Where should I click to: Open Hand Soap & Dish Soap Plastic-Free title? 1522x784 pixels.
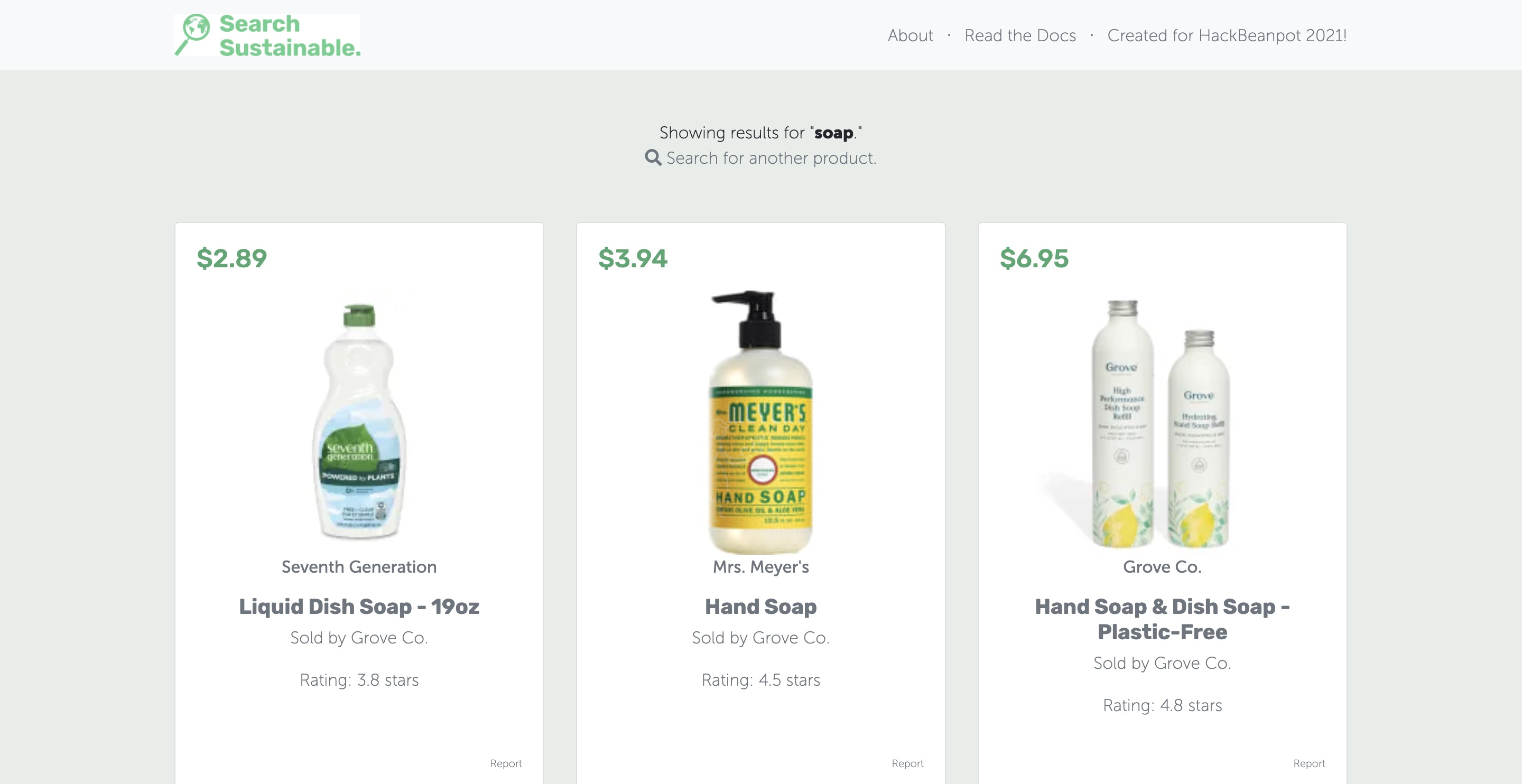1162,619
